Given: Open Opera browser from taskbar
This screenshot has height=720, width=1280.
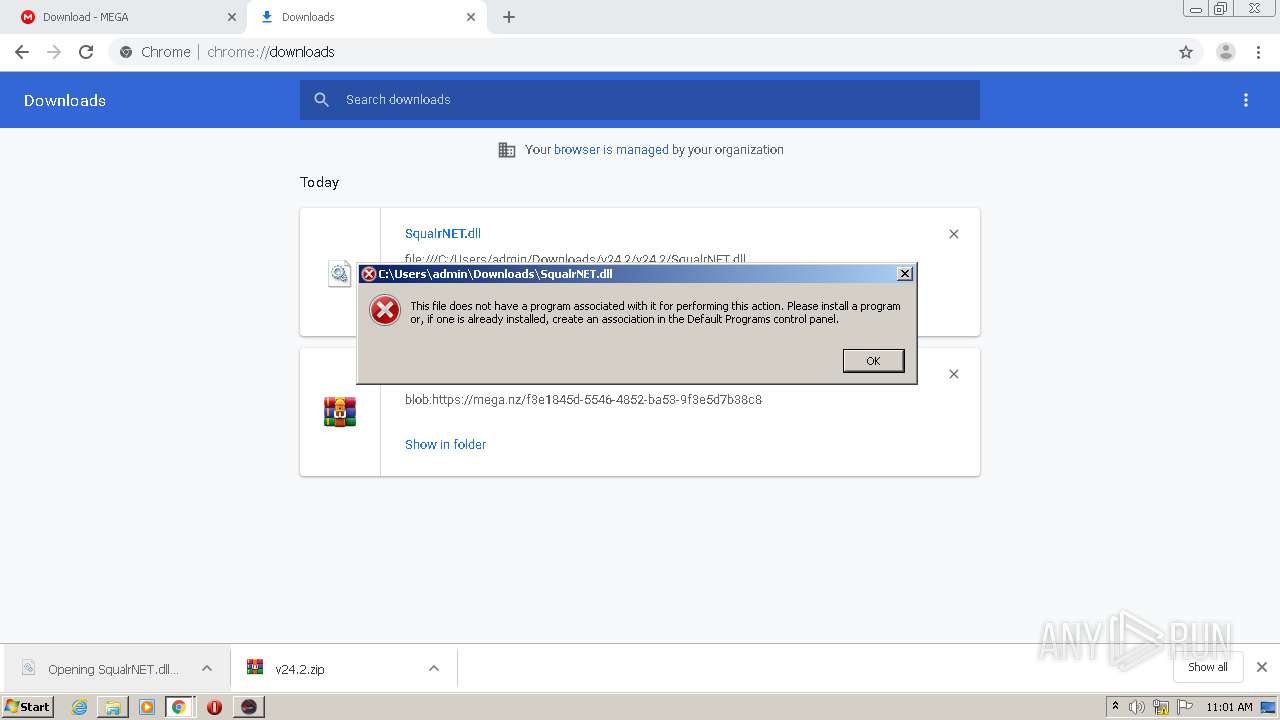Looking at the screenshot, I should coord(214,707).
